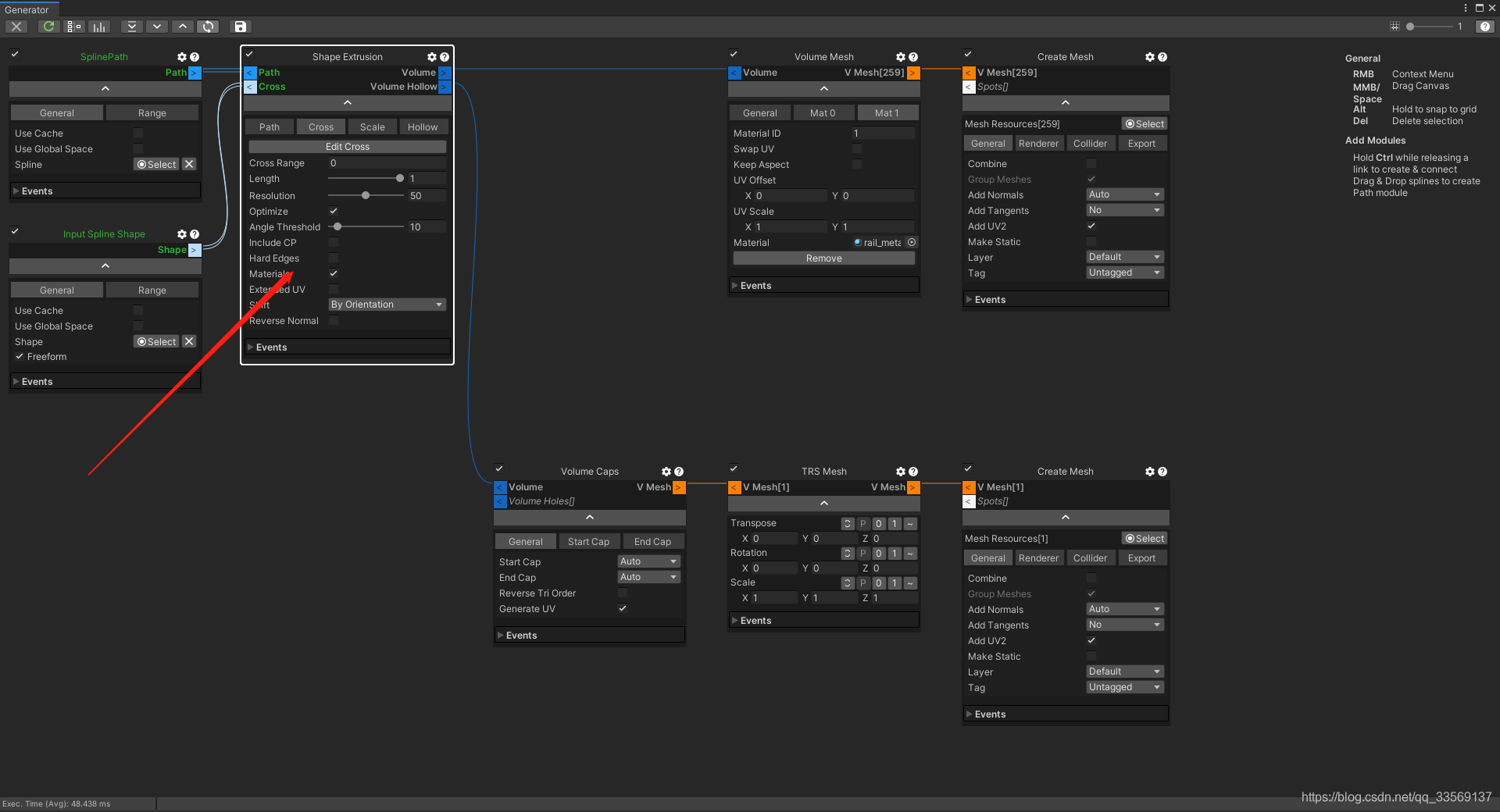Switch to the Scale tab in Shape Extrusion

pyautogui.click(x=373, y=127)
